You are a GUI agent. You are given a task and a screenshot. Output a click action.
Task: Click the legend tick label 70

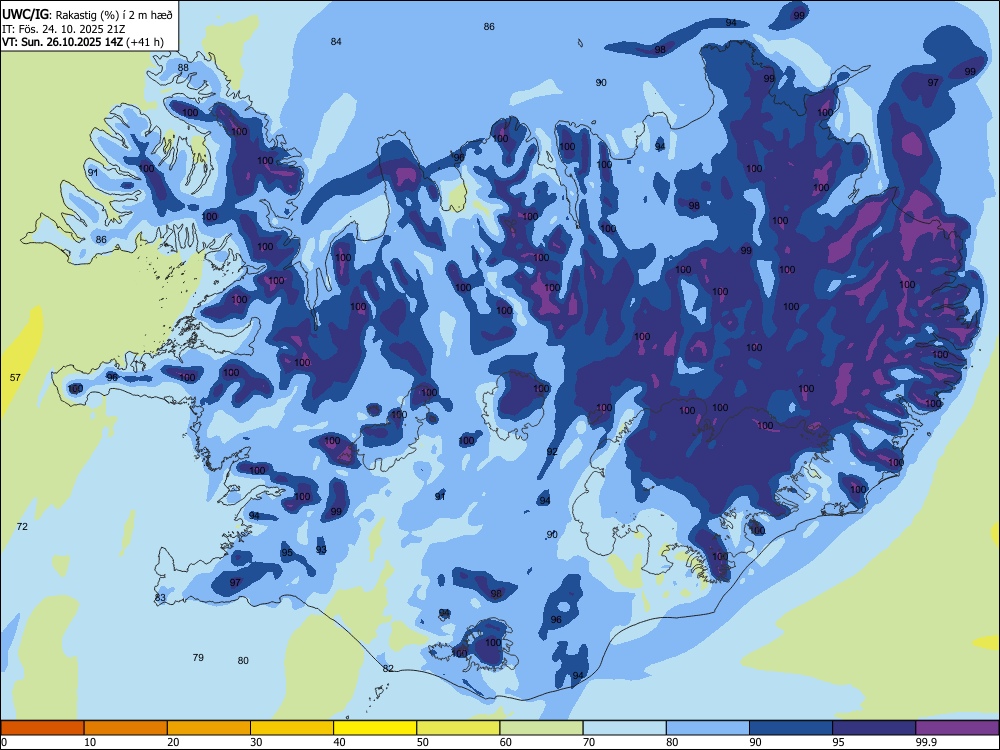(589, 742)
